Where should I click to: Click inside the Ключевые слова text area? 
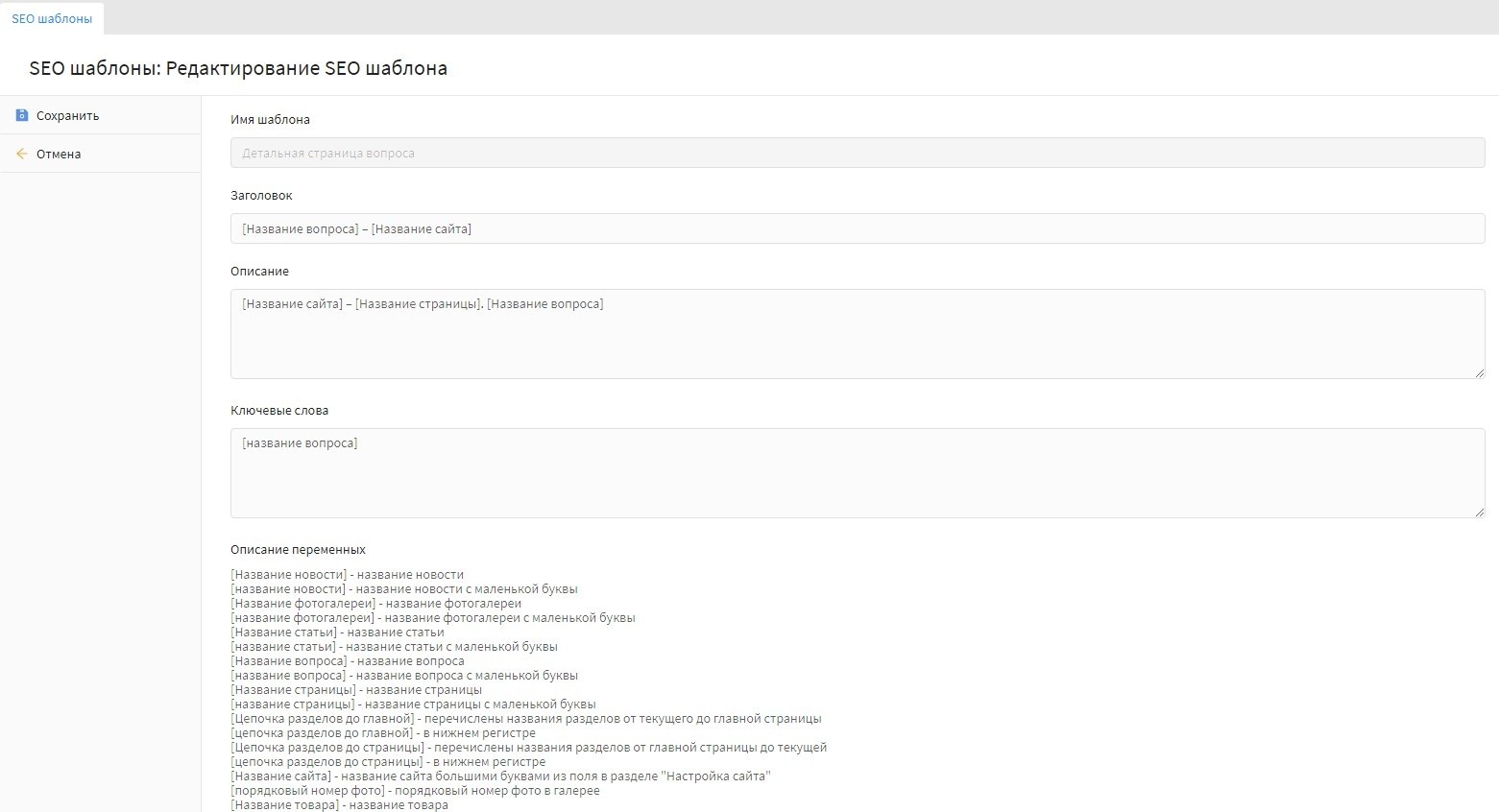[857, 473]
